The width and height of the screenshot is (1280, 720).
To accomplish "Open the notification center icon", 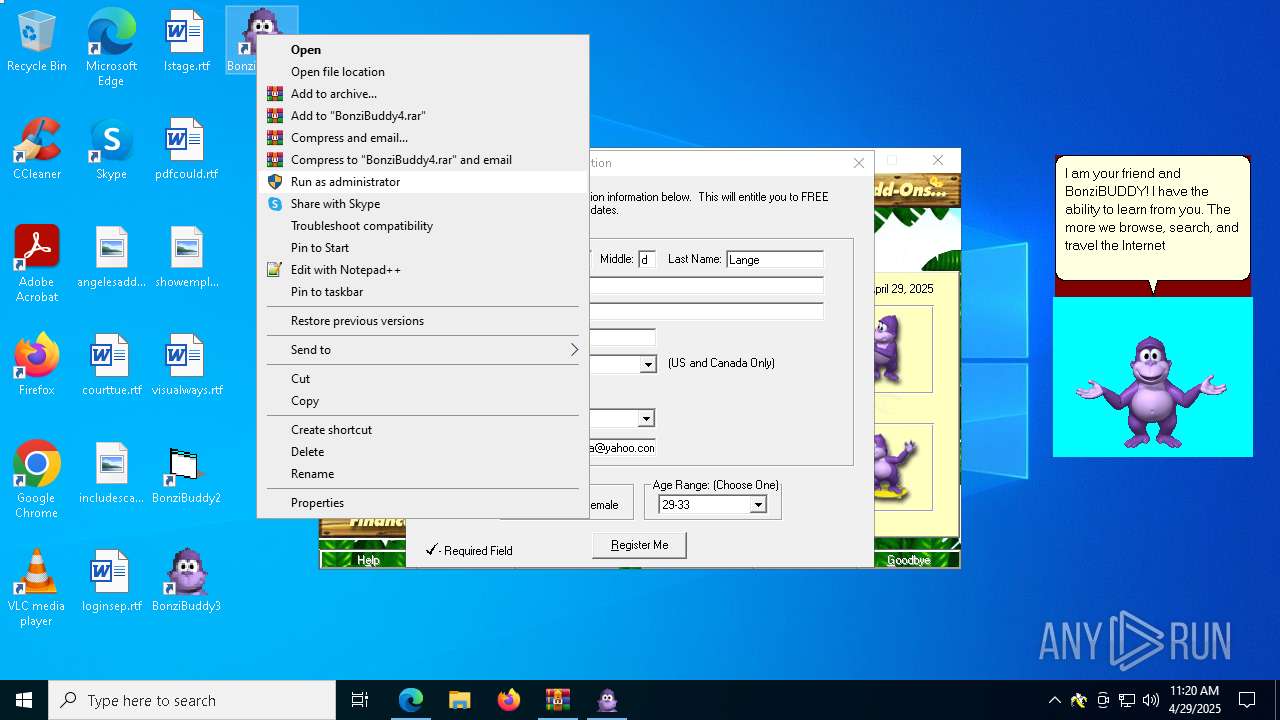I will coord(1247,700).
